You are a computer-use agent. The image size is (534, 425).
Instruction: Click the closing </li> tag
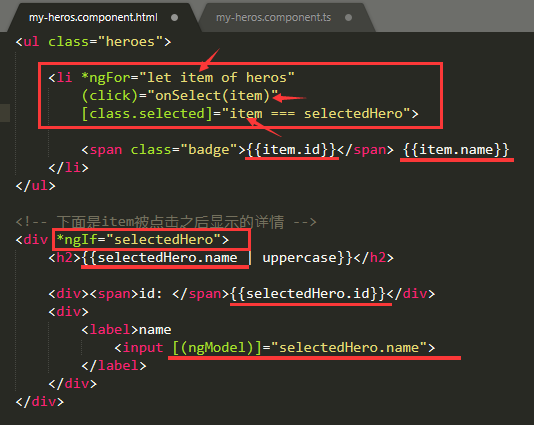(x=68, y=168)
